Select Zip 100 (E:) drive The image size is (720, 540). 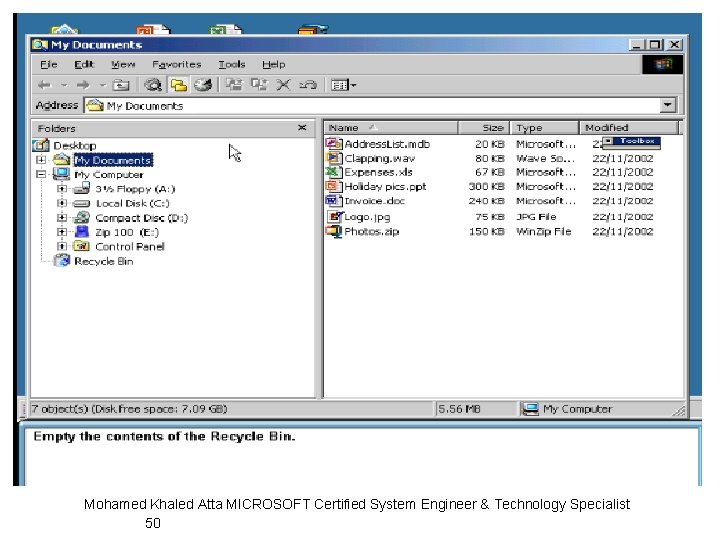click(127, 232)
